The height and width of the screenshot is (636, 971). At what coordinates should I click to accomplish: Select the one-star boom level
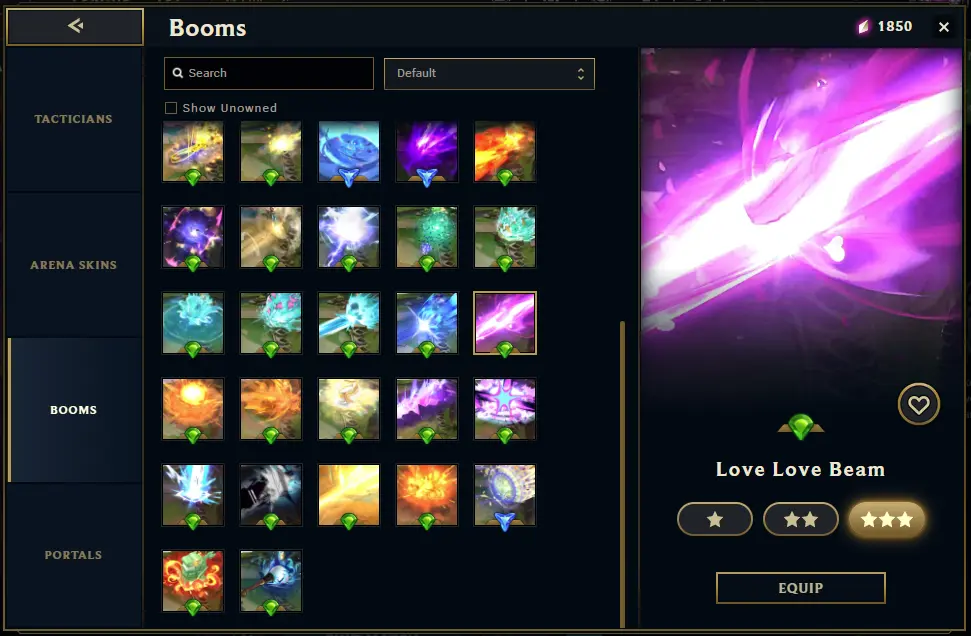tap(715, 519)
